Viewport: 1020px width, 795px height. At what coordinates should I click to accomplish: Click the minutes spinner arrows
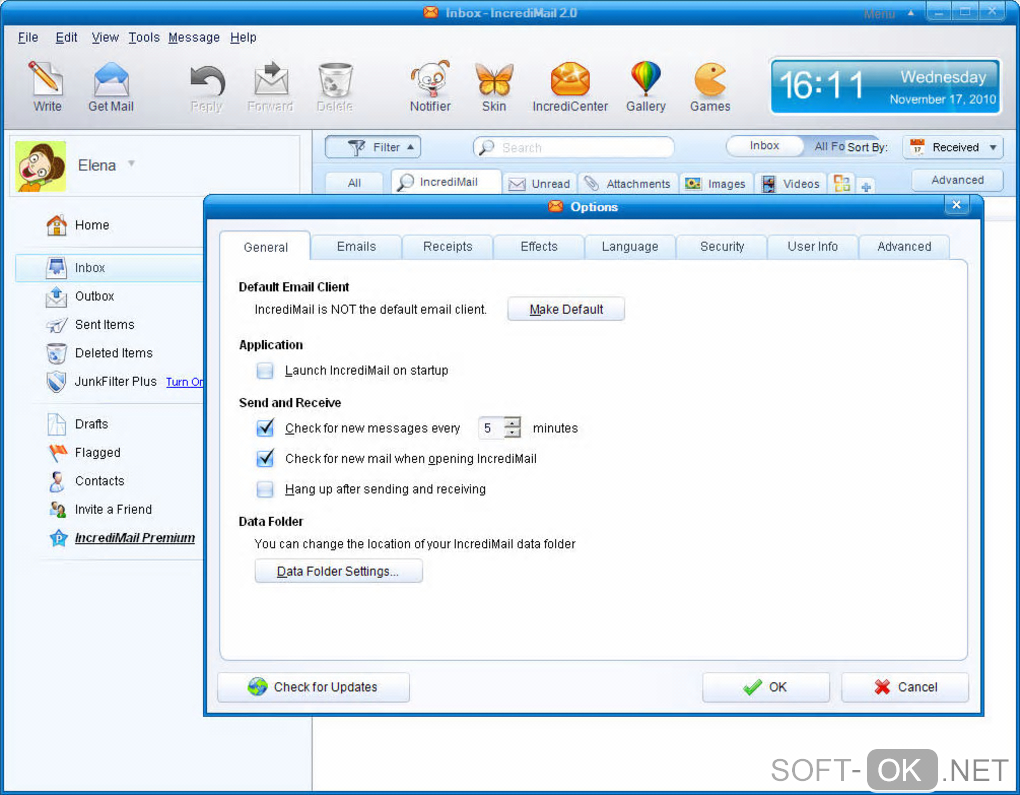click(x=513, y=427)
